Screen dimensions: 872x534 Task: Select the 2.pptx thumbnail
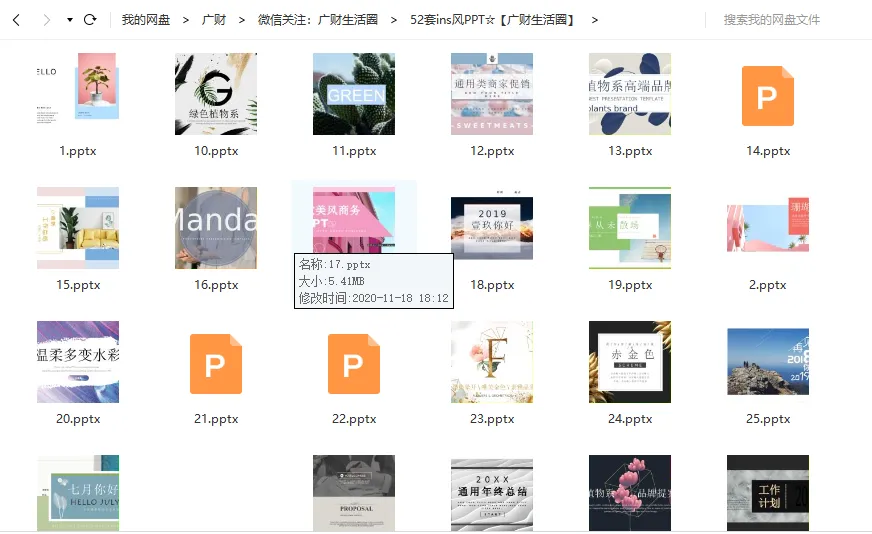click(767, 224)
